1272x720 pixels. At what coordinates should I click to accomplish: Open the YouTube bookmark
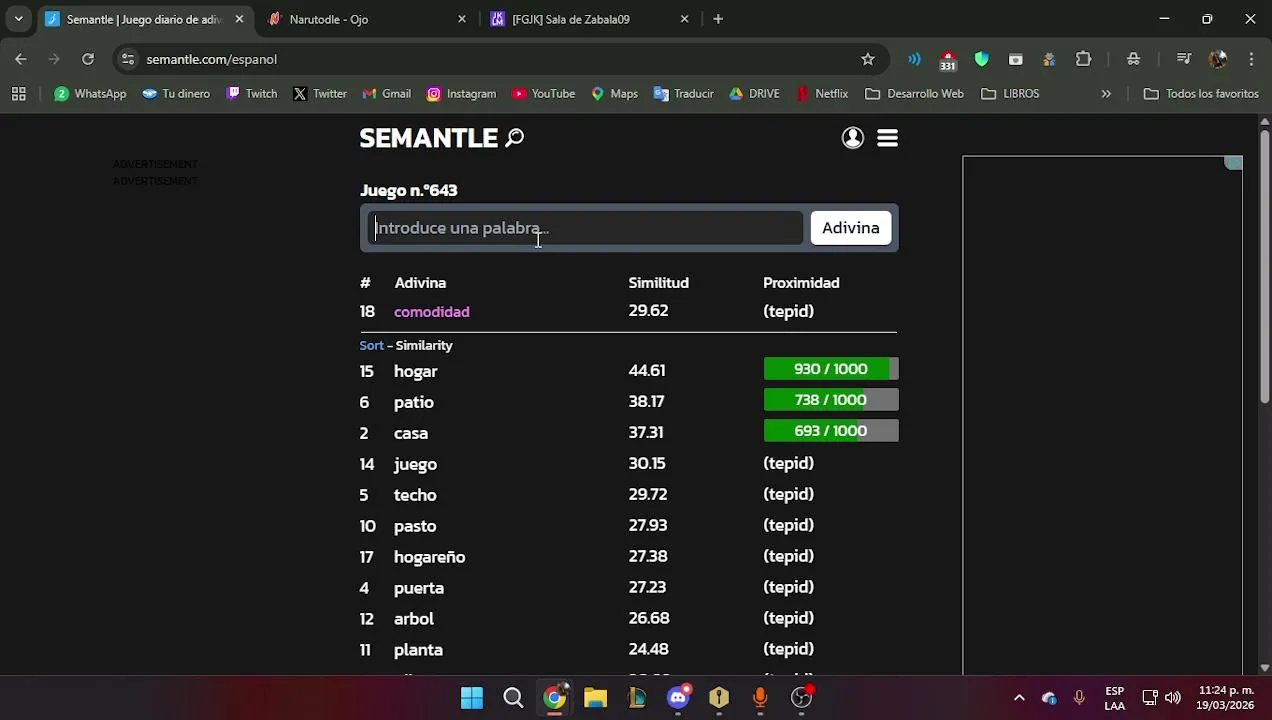[543, 93]
